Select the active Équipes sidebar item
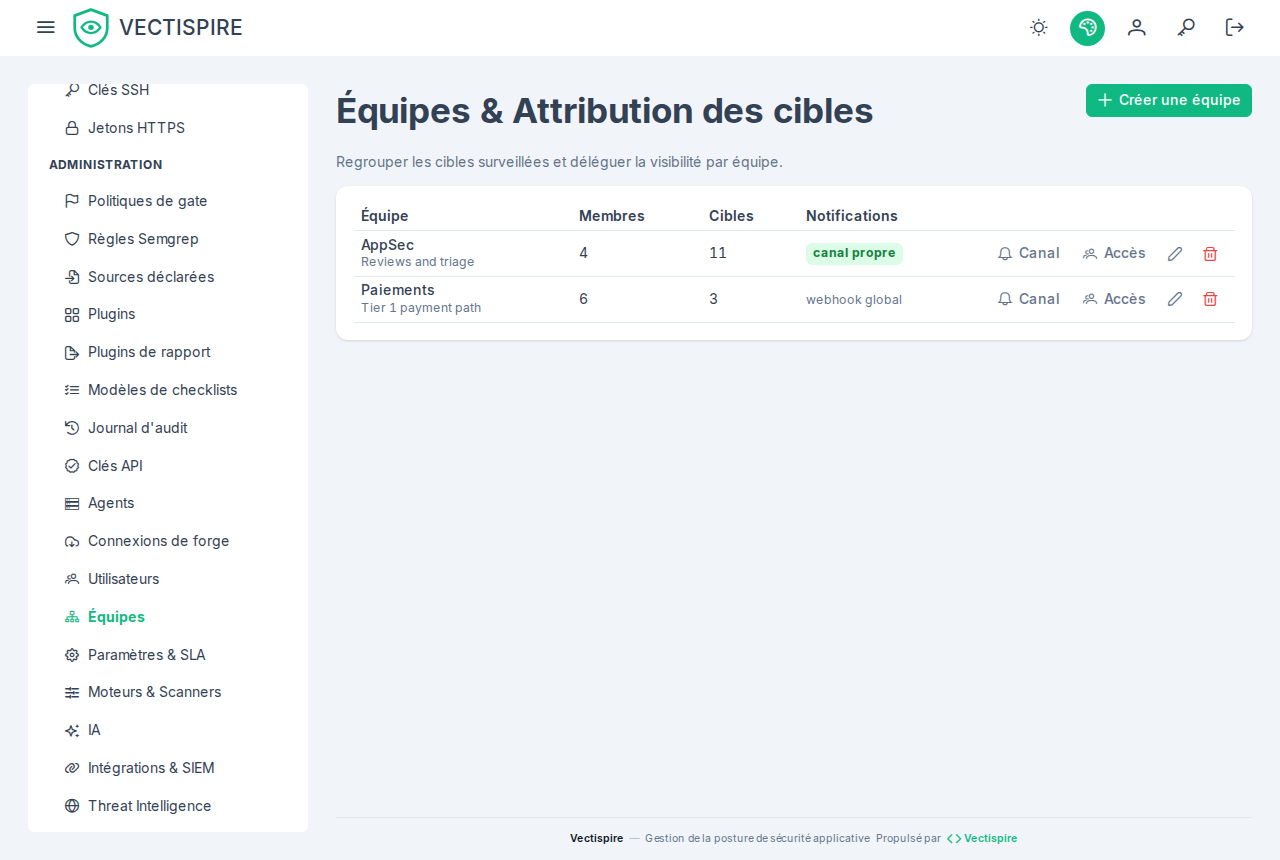The width and height of the screenshot is (1280, 860). [x=168, y=617]
